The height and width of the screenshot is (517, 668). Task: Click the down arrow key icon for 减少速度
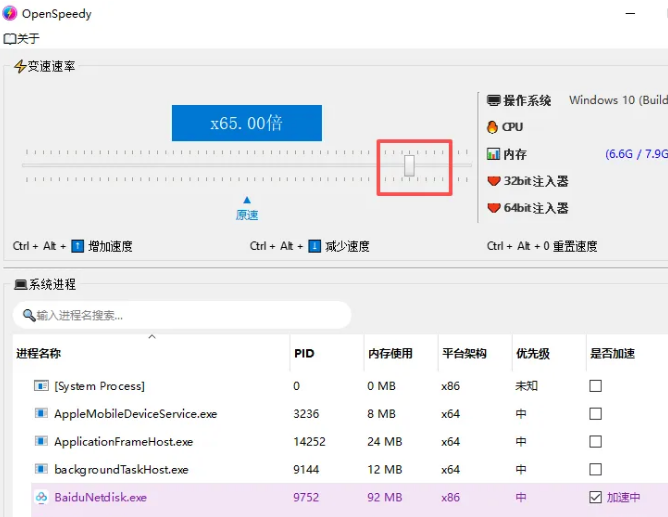[x=314, y=246]
